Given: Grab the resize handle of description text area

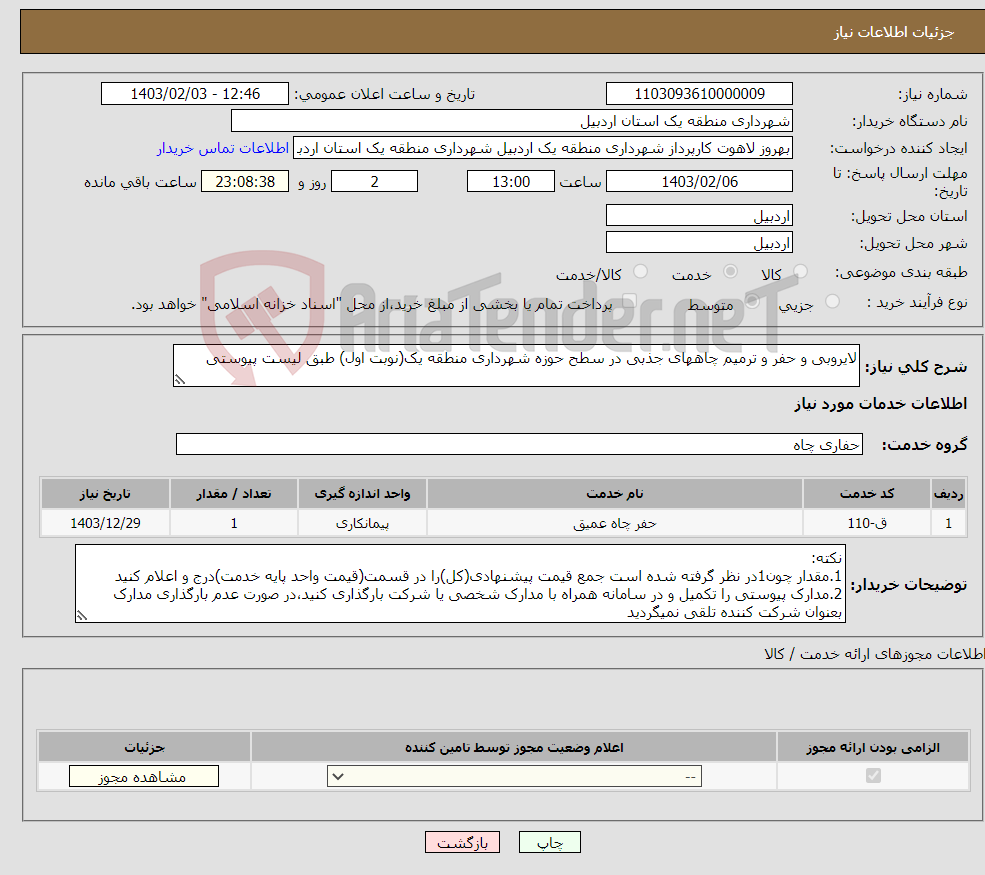Looking at the screenshot, I should 180,379.
